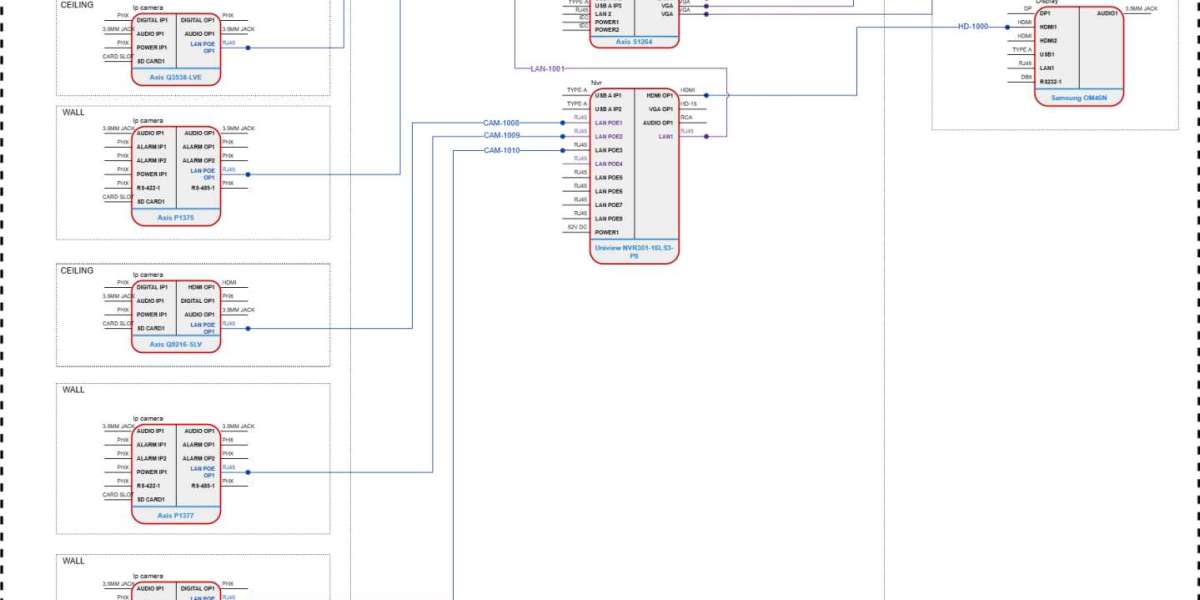Viewport: 1200px width, 600px height.
Task: Select the Uniview NVR301-16LS3-P8 label
Action: pos(633,250)
